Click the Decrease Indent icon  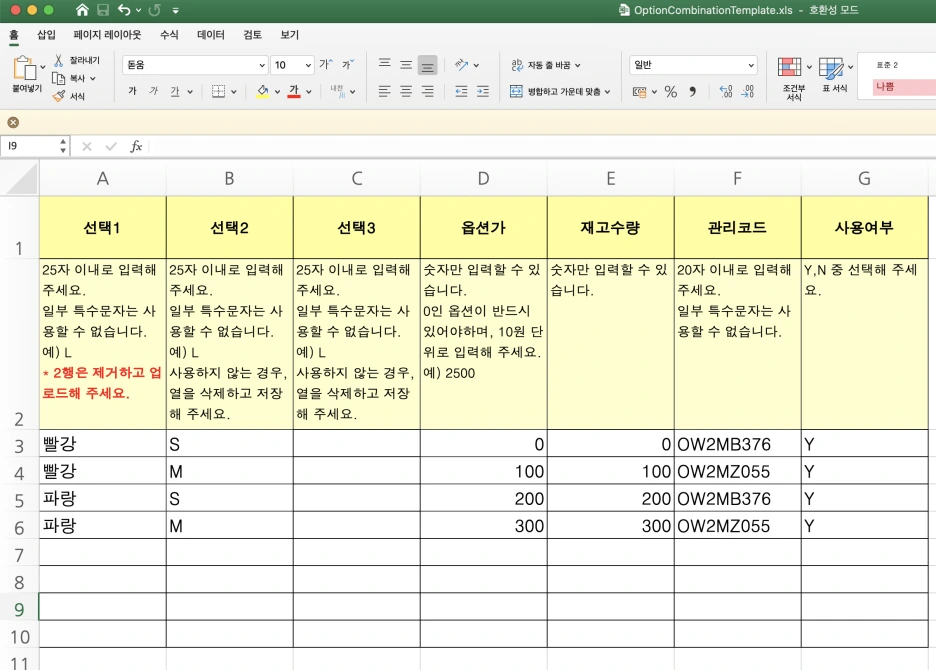(461, 91)
